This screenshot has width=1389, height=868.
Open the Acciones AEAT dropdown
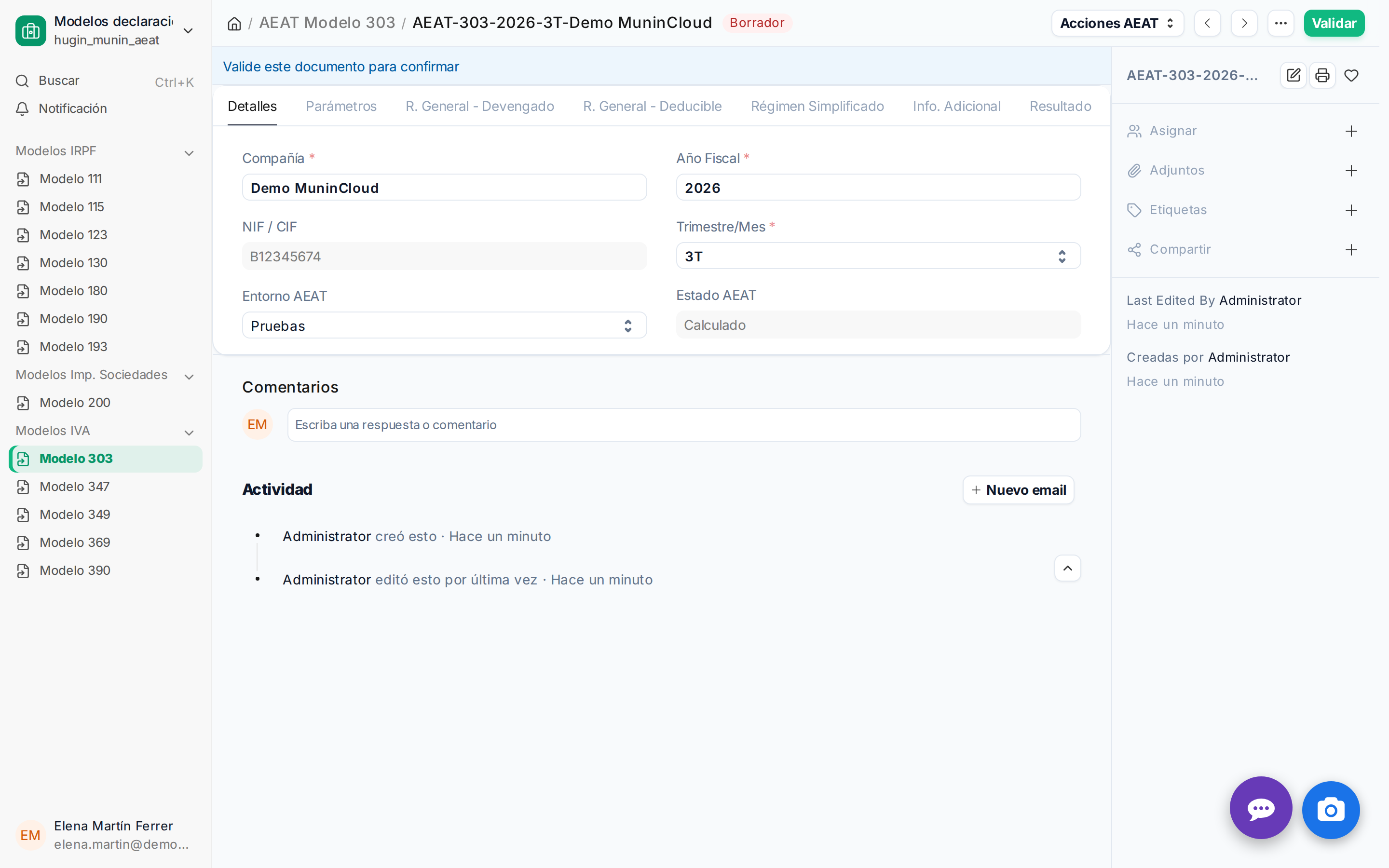(x=1117, y=24)
